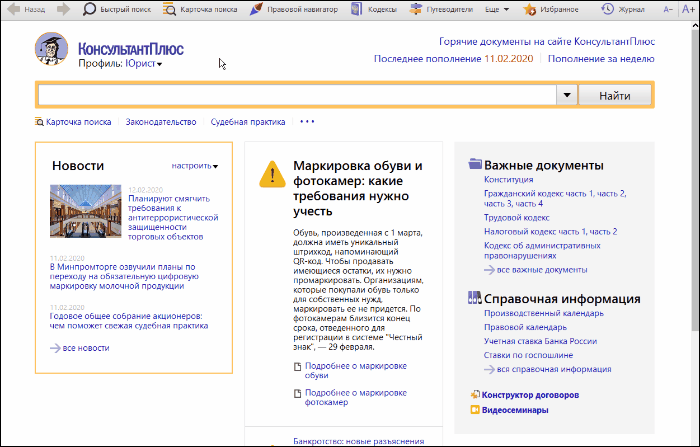Click into the main search field

click(x=297, y=95)
